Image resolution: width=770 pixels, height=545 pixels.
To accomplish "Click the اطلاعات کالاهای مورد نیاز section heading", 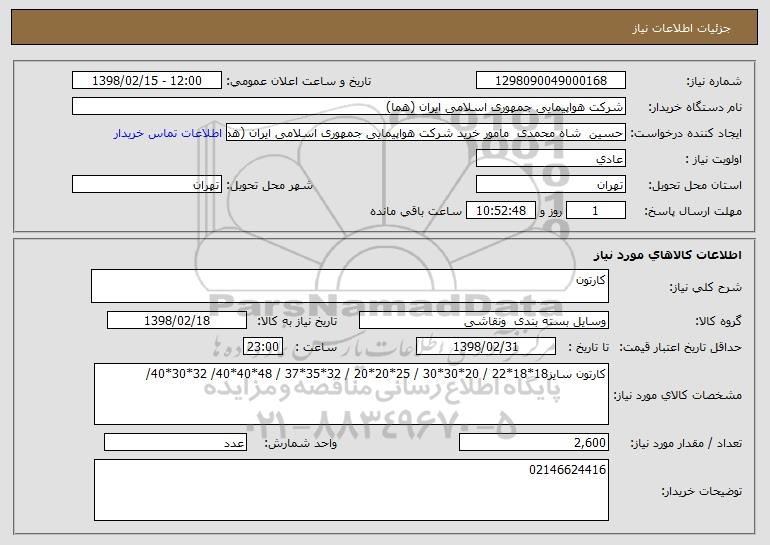I will click(667, 255).
